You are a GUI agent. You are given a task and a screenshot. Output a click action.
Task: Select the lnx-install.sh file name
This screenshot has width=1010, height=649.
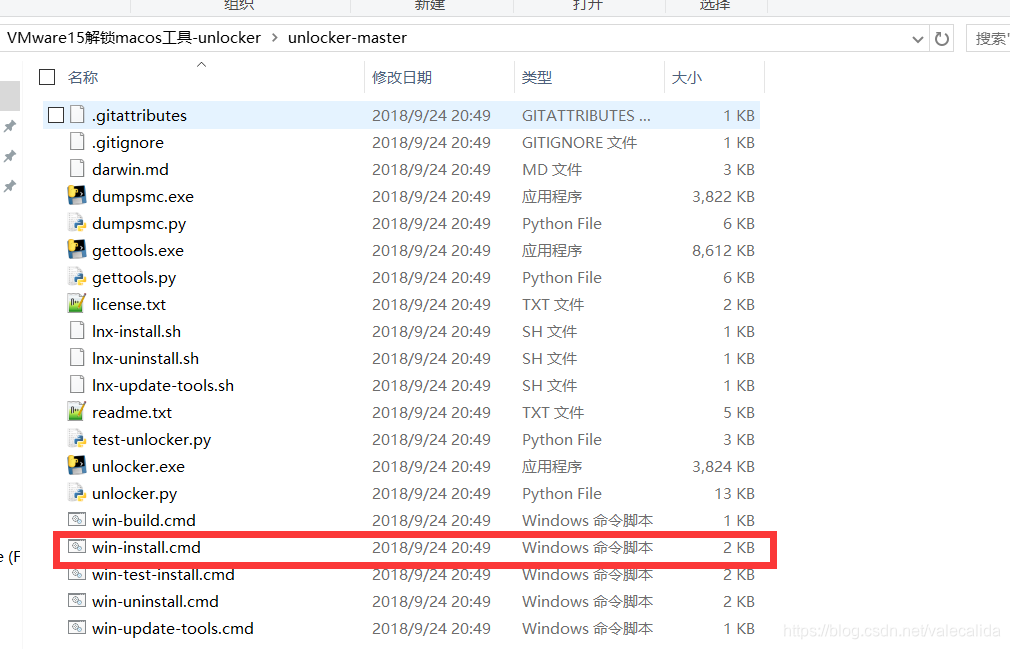(137, 331)
